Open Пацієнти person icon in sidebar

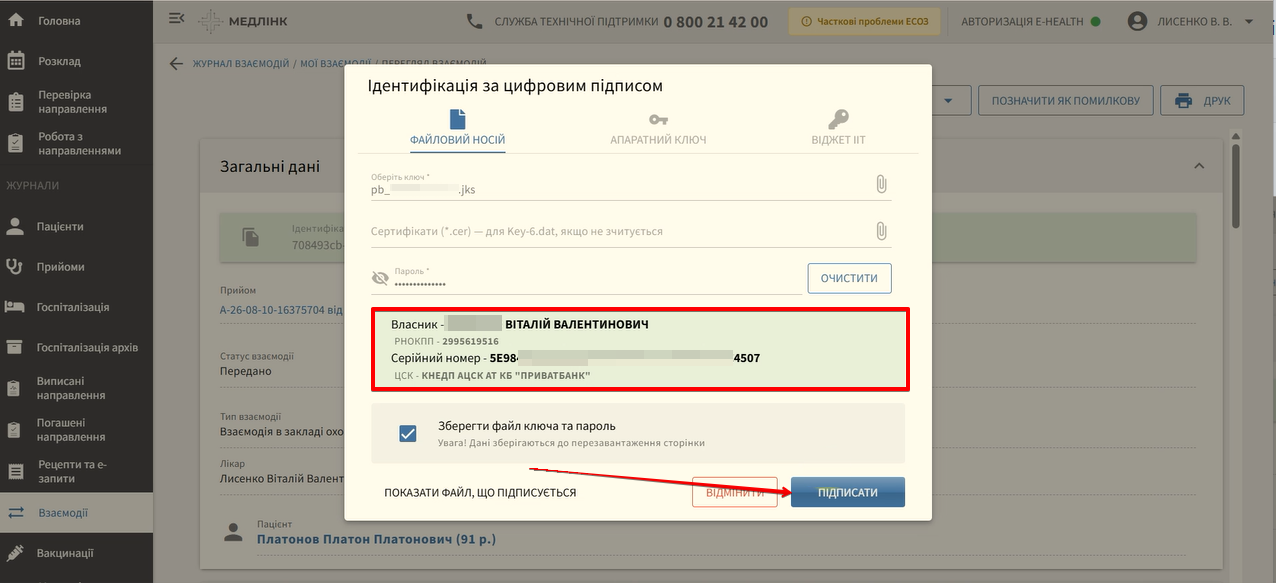click(x=15, y=226)
